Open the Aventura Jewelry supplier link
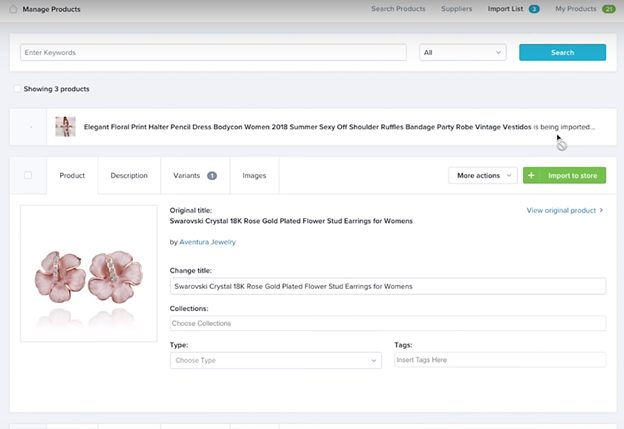 (x=207, y=242)
